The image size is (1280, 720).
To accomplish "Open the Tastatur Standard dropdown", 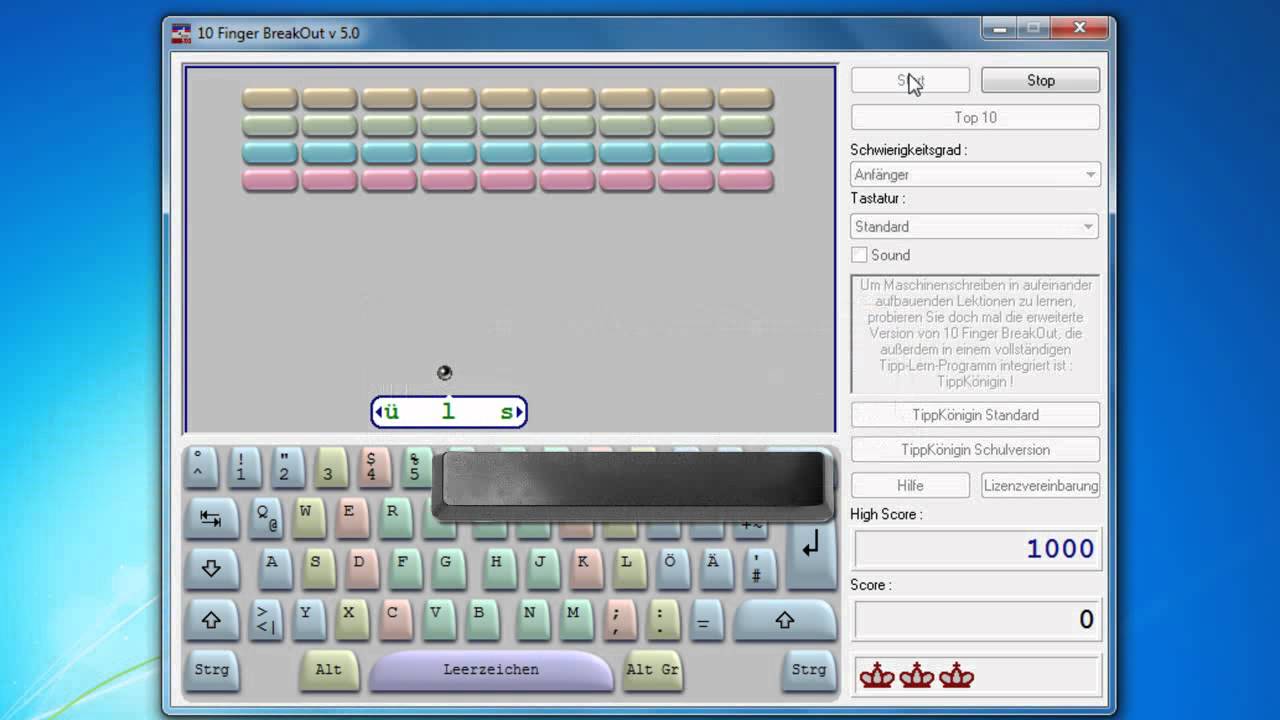I will tap(975, 226).
